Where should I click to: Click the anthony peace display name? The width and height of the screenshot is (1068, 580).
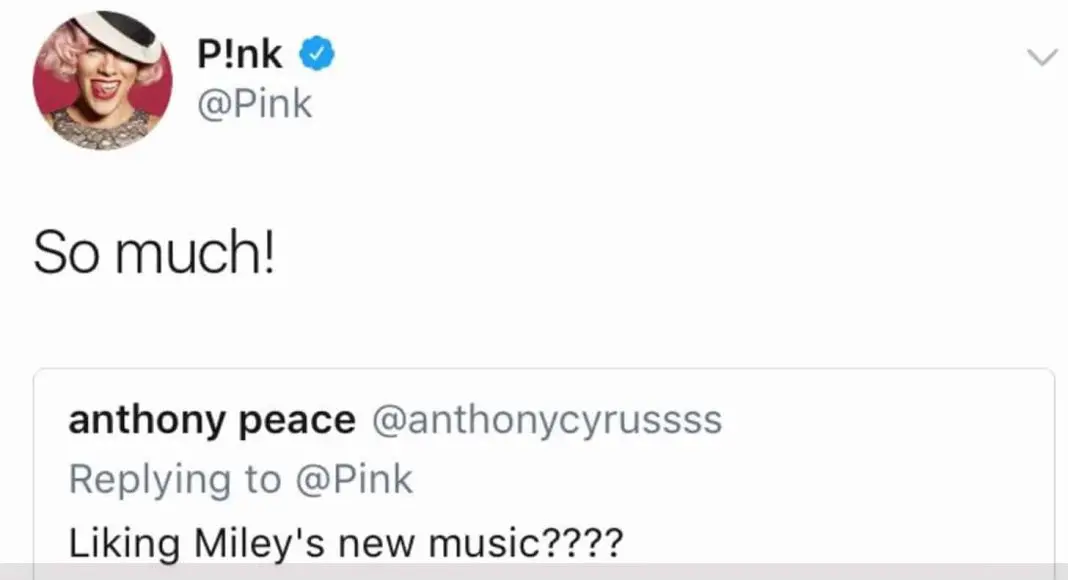pyautogui.click(x=211, y=421)
